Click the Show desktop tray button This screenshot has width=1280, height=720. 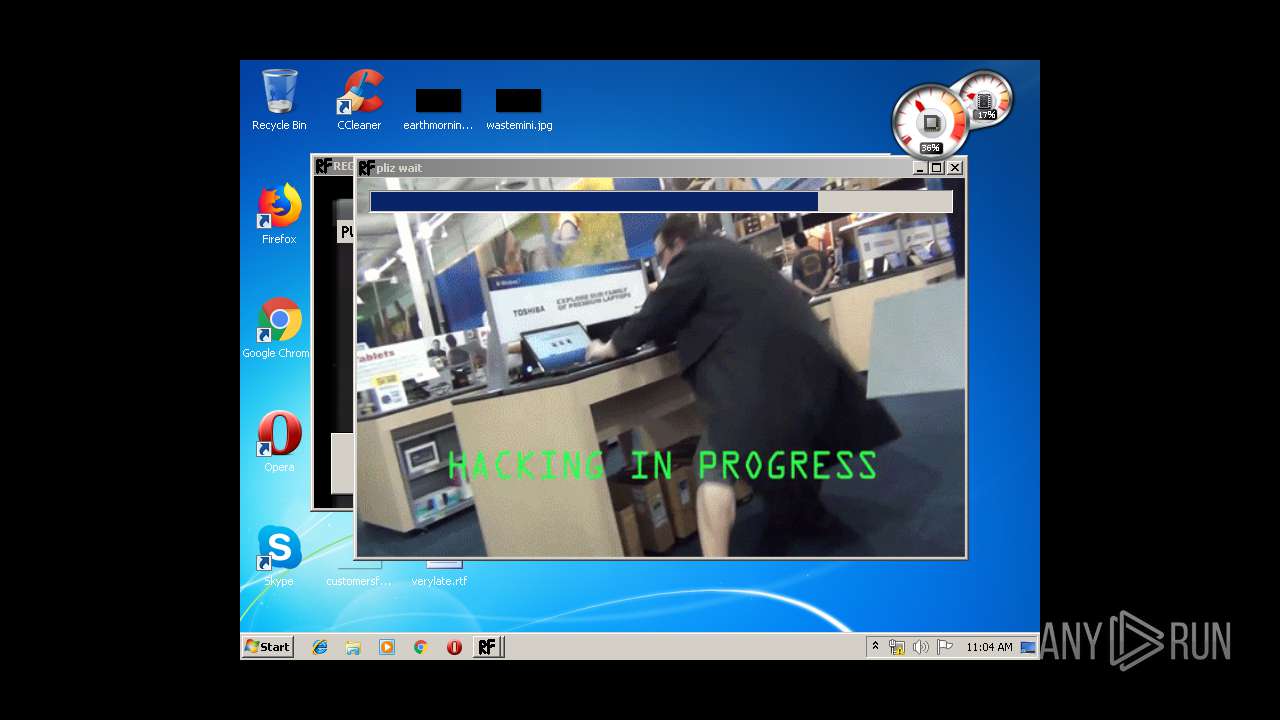(1028, 647)
